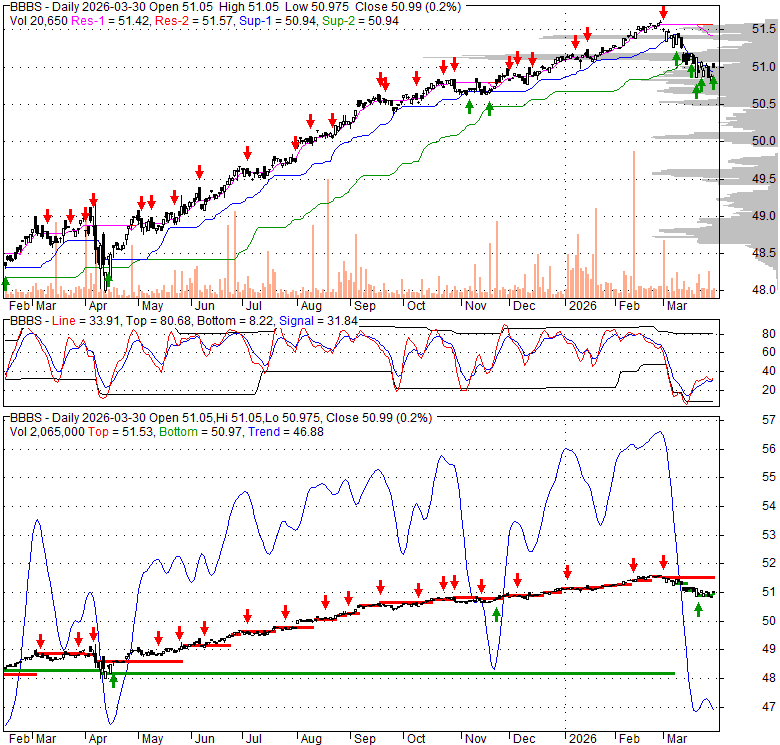This screenshot has width=780, height=745.
Task: Click the 2026 label on bottom chart time axis
Action: tap(583, 739)
